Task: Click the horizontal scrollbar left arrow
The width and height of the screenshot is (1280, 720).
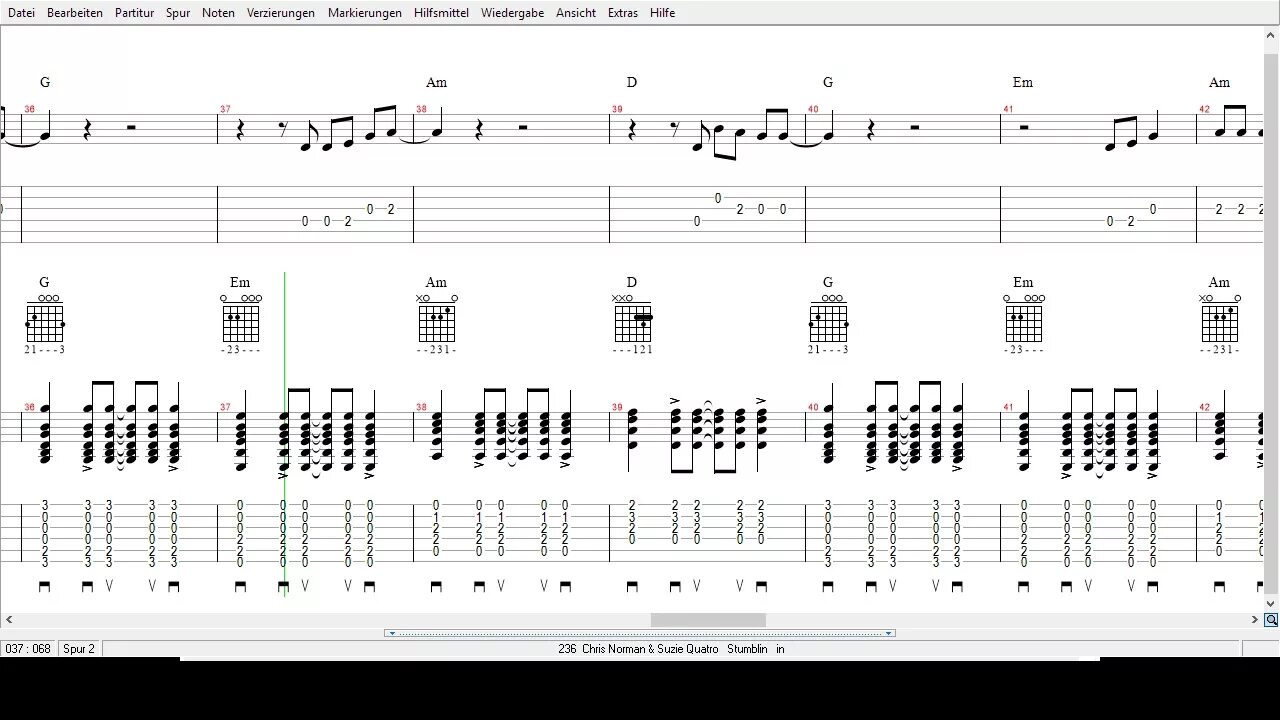Action: pos(8,620)
